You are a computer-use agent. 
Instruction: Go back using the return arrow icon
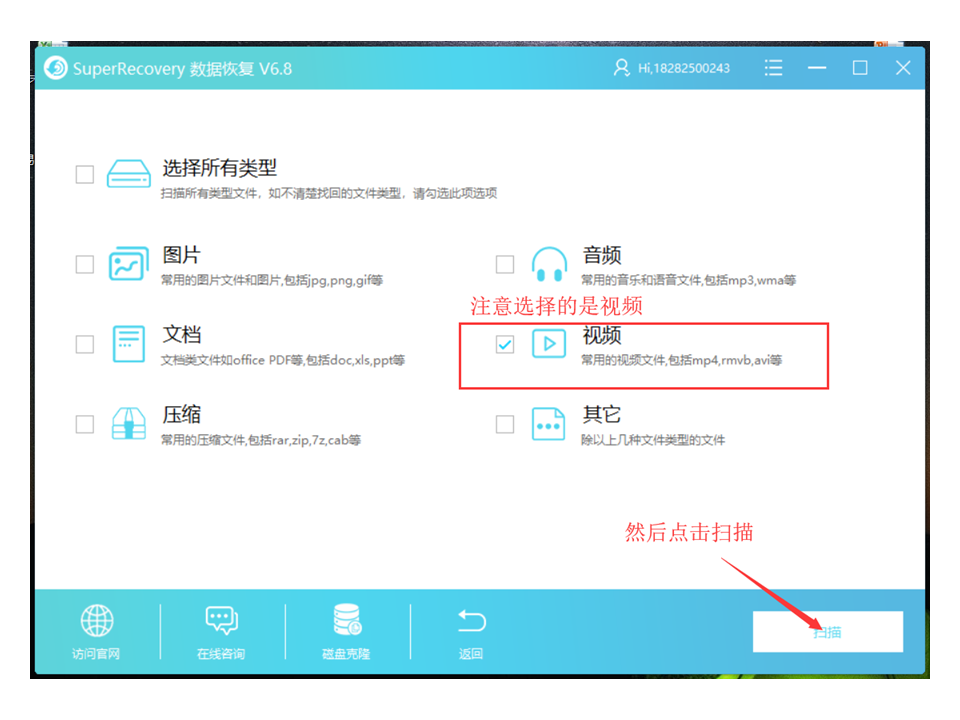click(471, 621)
